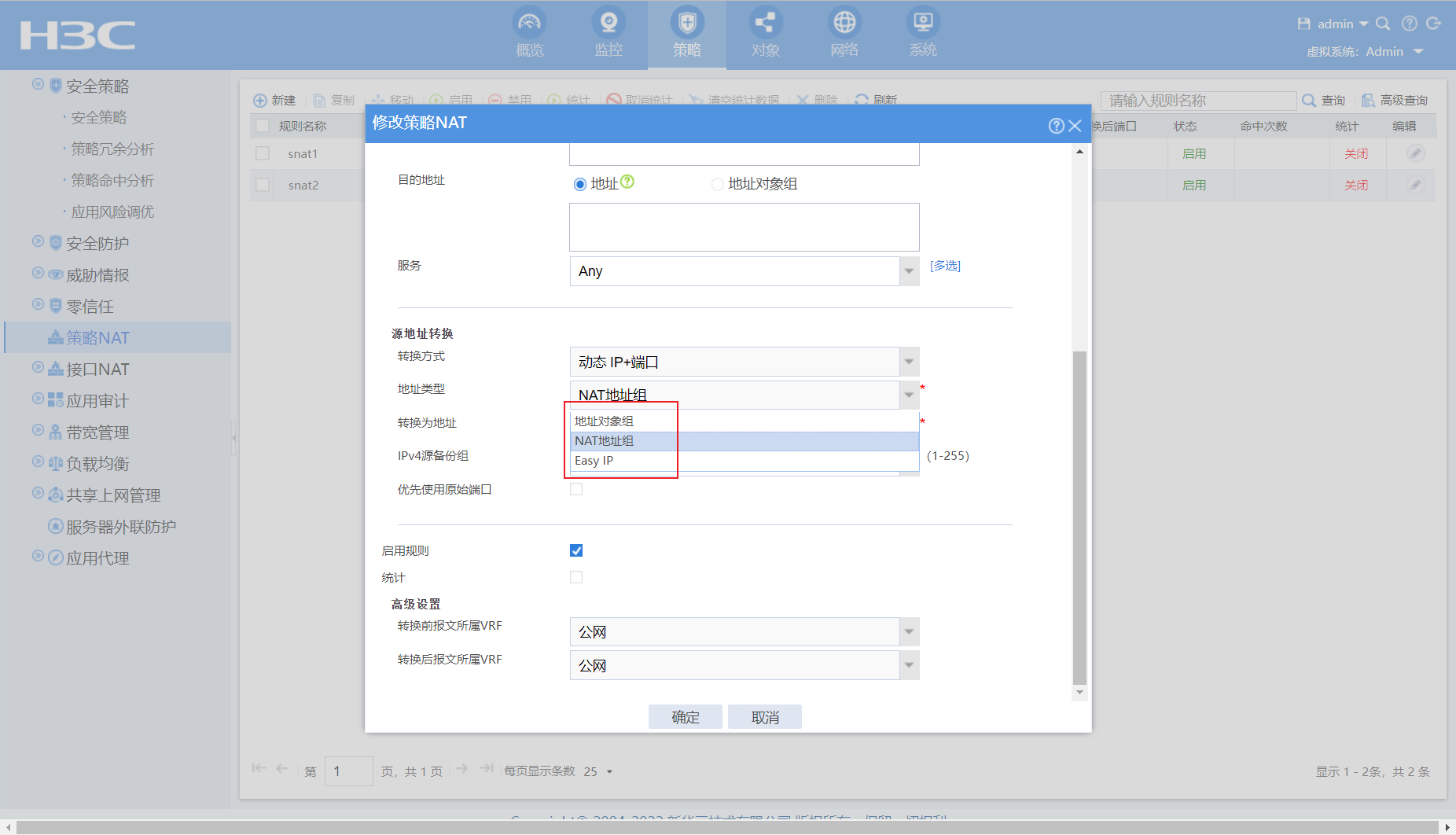Go to the next page

pyautogui.click(x=462, y=768)
